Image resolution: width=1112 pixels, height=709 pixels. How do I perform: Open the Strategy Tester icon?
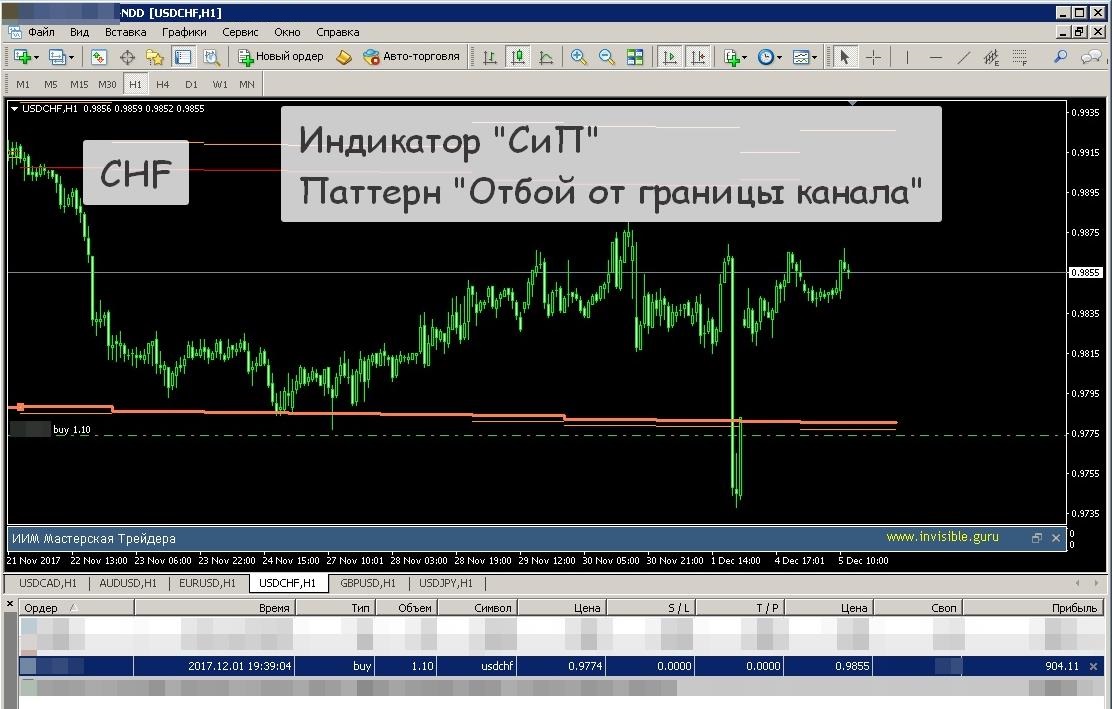[211, 57]
